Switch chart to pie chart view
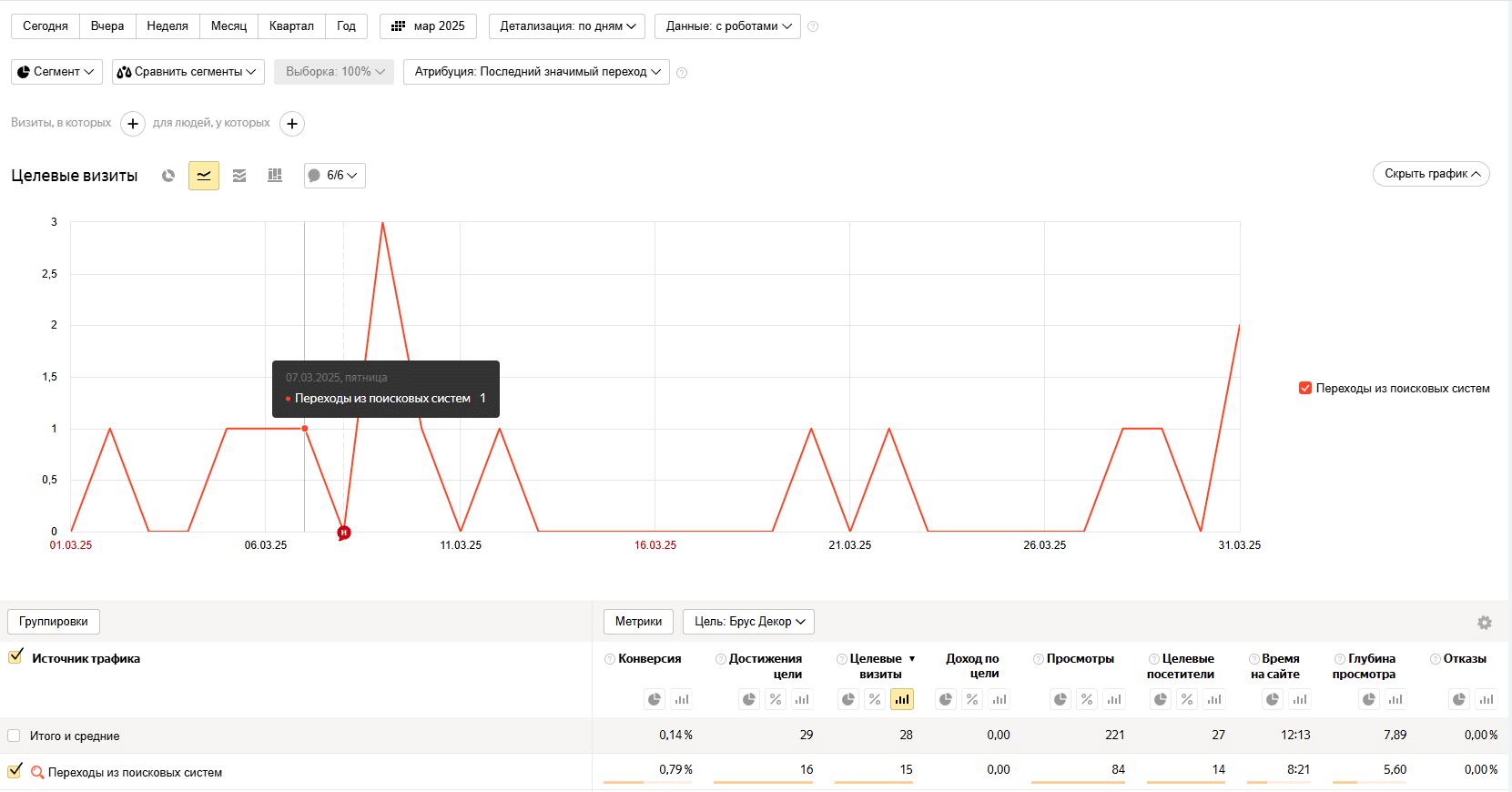 168,176
